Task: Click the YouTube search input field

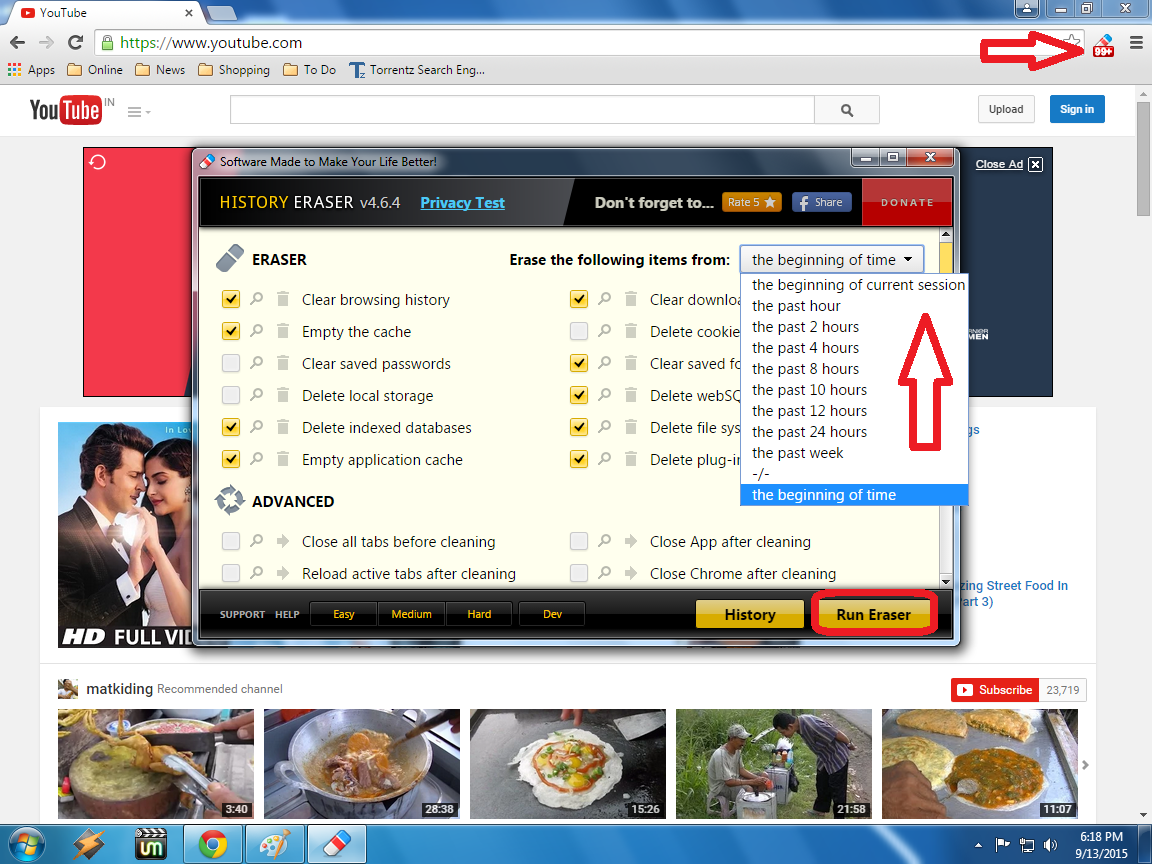Action: (x=522, y=110)
